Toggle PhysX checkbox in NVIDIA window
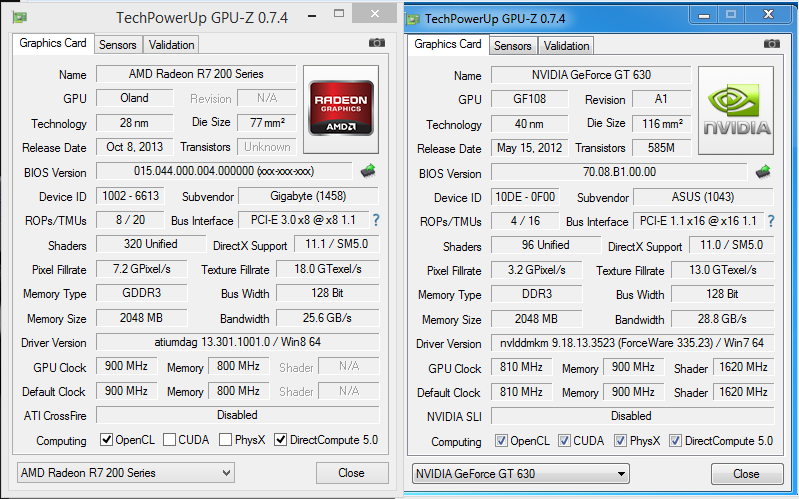This screenshot has width=799, height=499. 620,440
